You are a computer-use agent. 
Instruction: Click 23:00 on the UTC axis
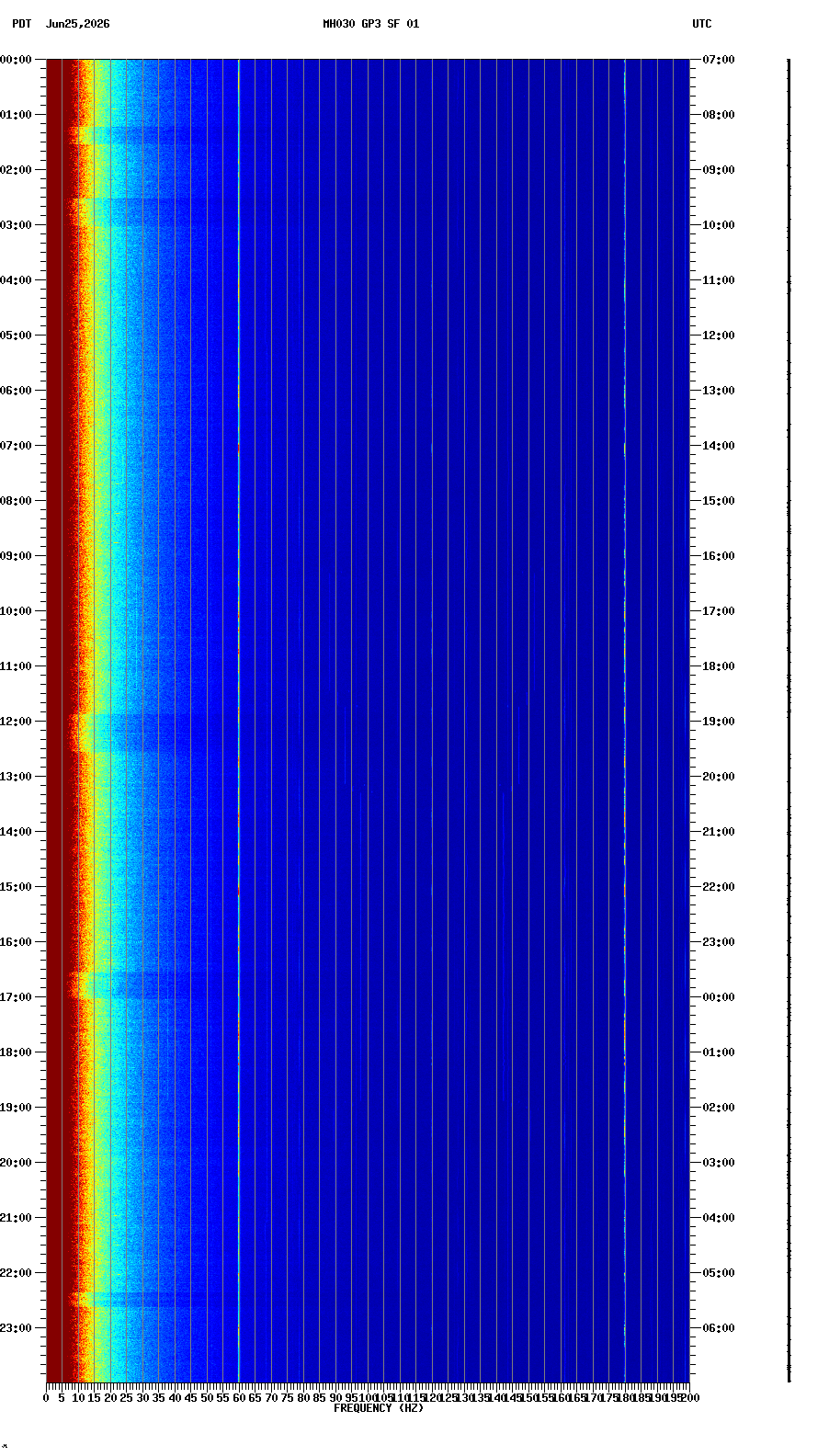719,942
